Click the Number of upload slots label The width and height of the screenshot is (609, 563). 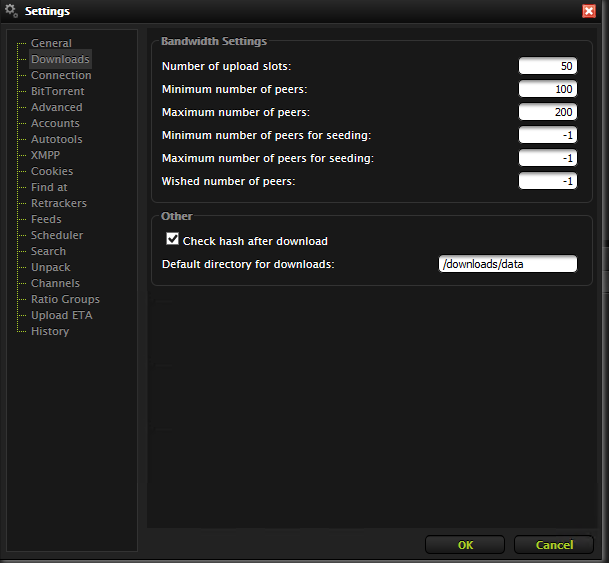pos(226,66)
